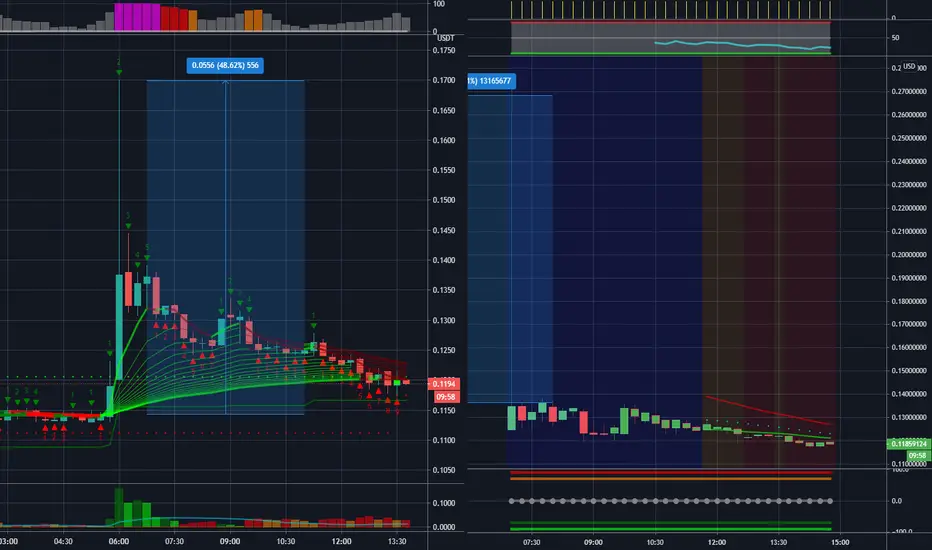Click the 0.20000000 price axis label
Viewport: 932px width, 550px height.
[x=909, y=254]
